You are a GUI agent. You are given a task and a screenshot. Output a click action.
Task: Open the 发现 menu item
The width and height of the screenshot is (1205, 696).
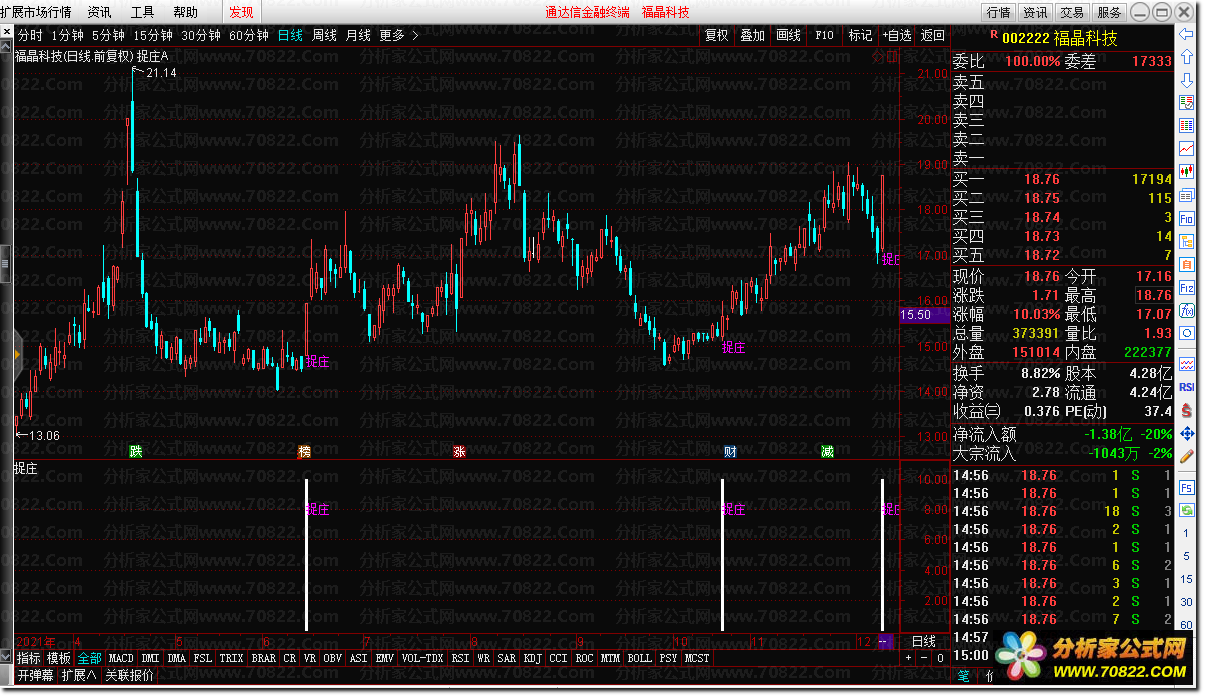[x=241, y=12]
